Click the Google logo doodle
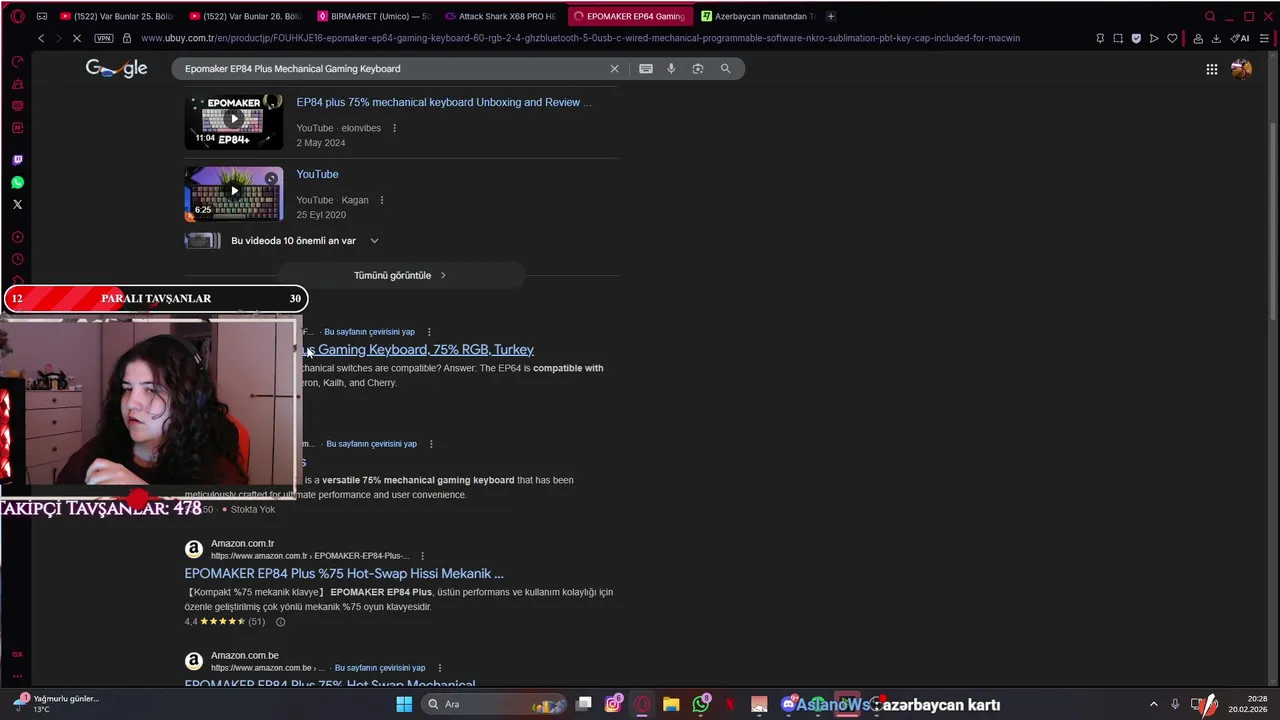 click(116, 68)
